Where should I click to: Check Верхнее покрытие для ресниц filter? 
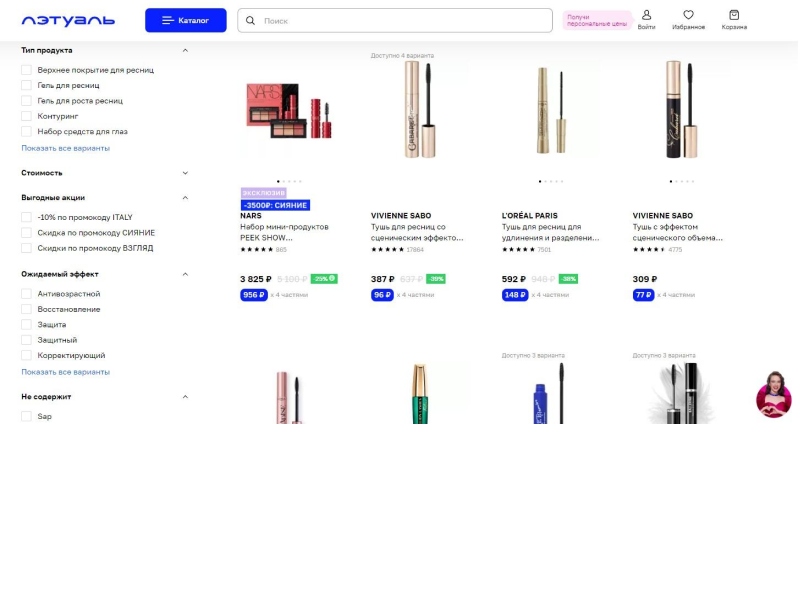[x=27, y=70]
